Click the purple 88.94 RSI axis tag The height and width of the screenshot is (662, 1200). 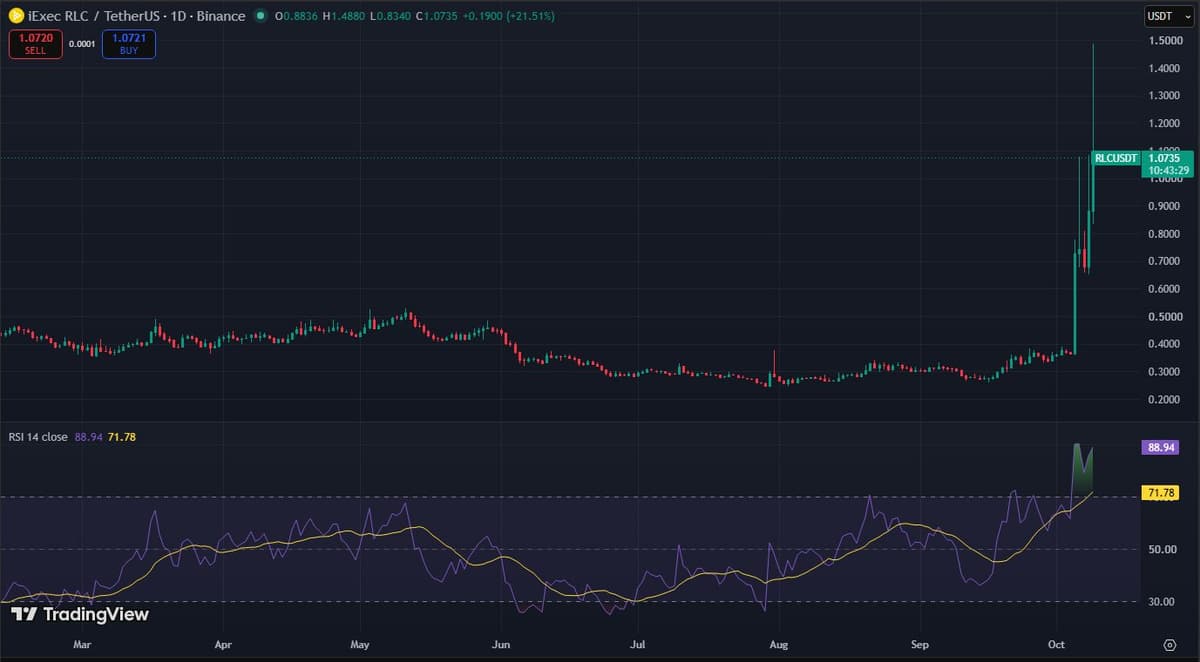[1162, 448]
